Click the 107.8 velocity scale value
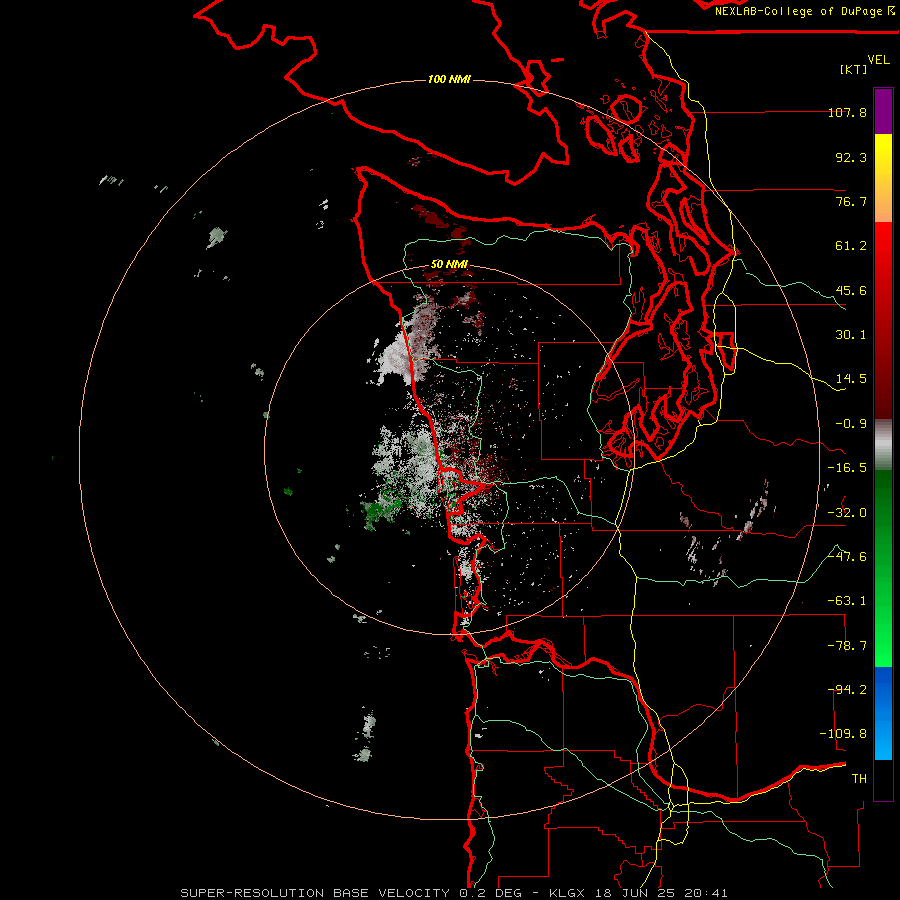The image size is (900, 900). pos(847,112)
